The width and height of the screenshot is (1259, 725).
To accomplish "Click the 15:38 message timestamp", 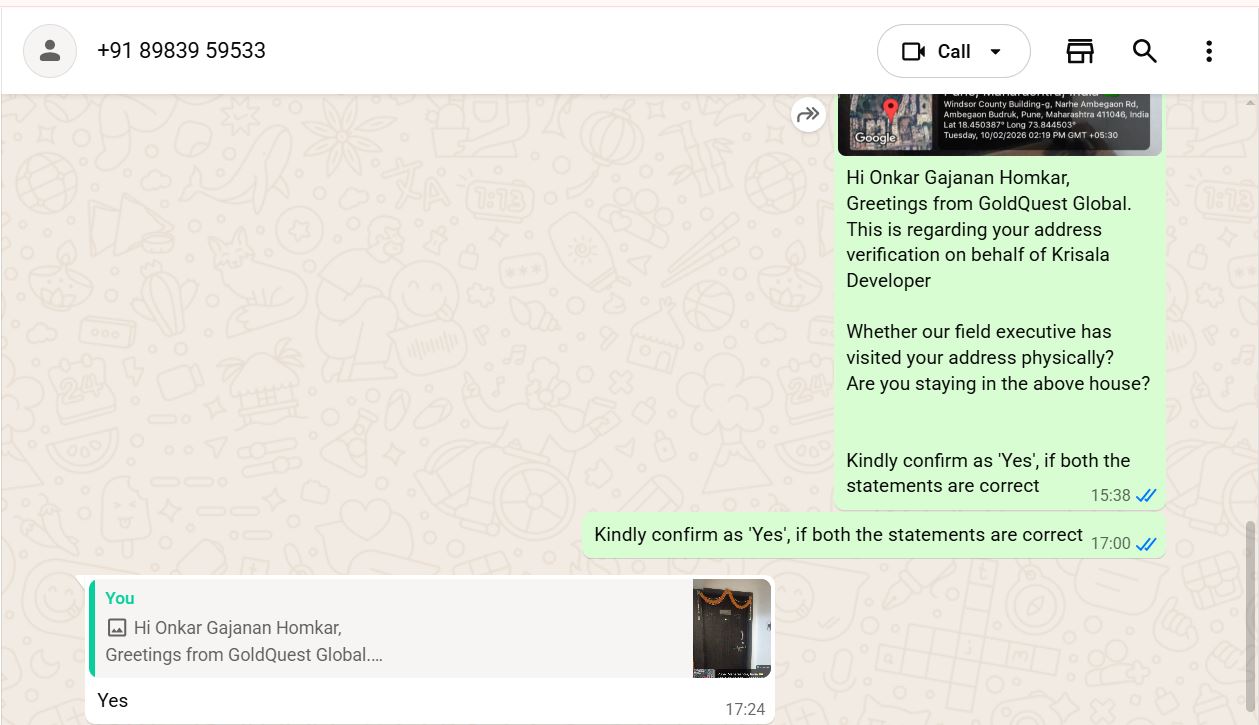I will (x=1110, y=495).
